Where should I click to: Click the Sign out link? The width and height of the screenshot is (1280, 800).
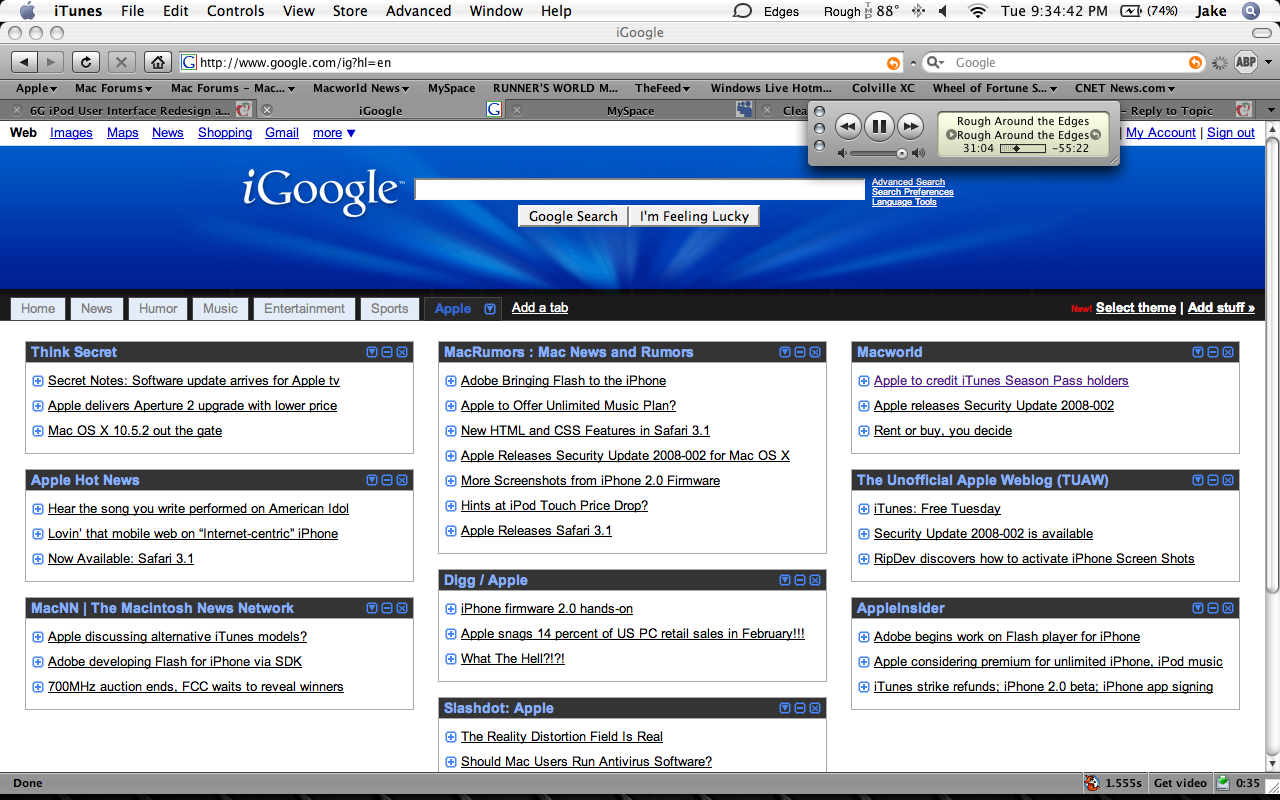tap(1231, 132)
